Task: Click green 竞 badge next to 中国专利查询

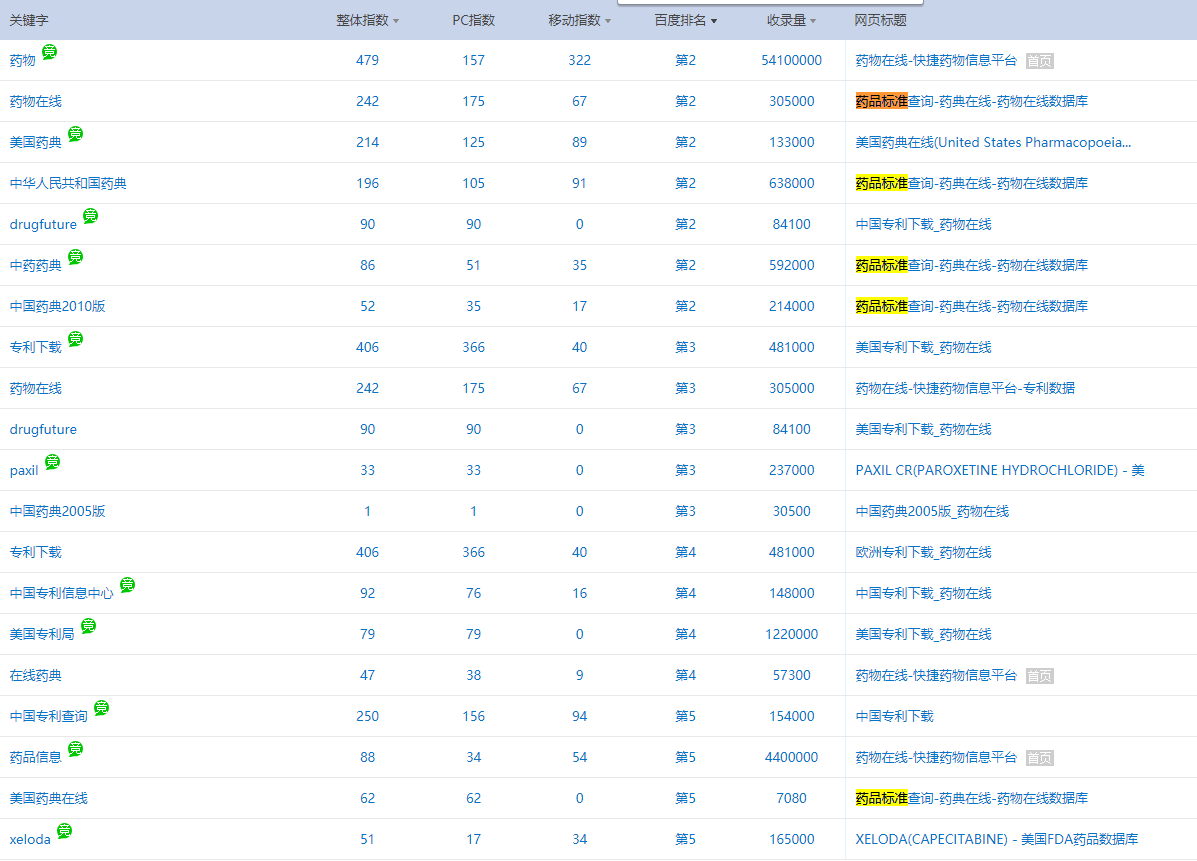Action: (102, 708)
